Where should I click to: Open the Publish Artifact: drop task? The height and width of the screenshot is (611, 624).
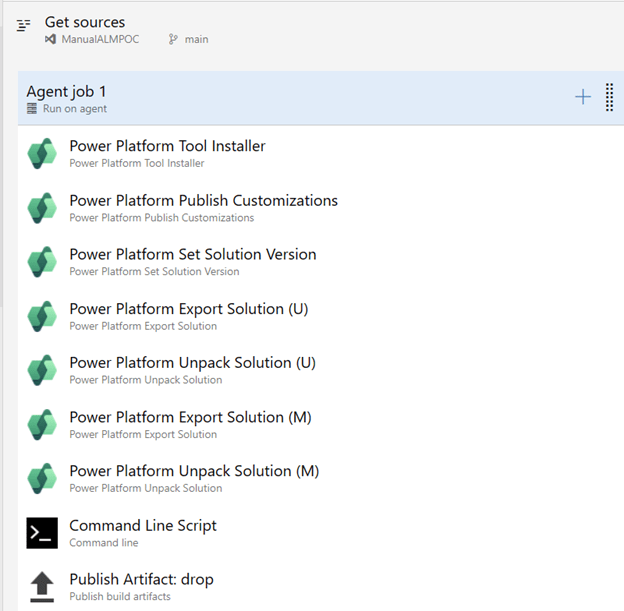click(141, 579)
